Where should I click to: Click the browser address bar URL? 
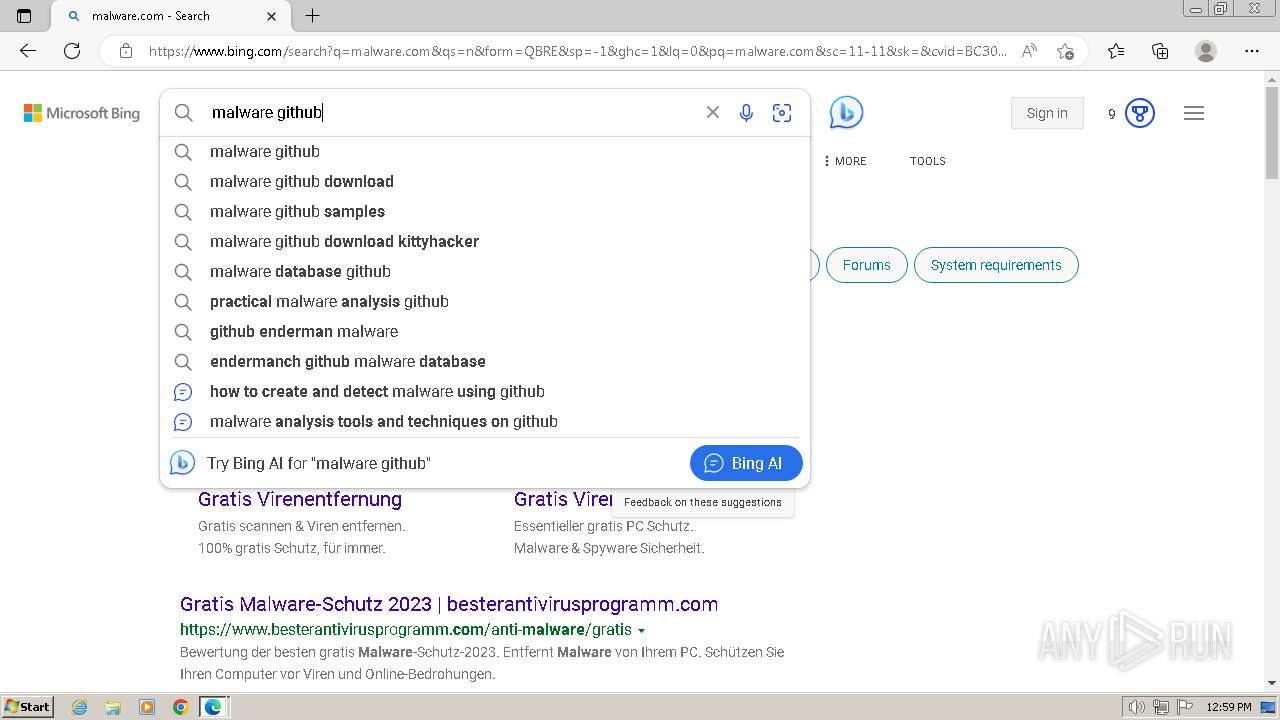coord(577,51)
